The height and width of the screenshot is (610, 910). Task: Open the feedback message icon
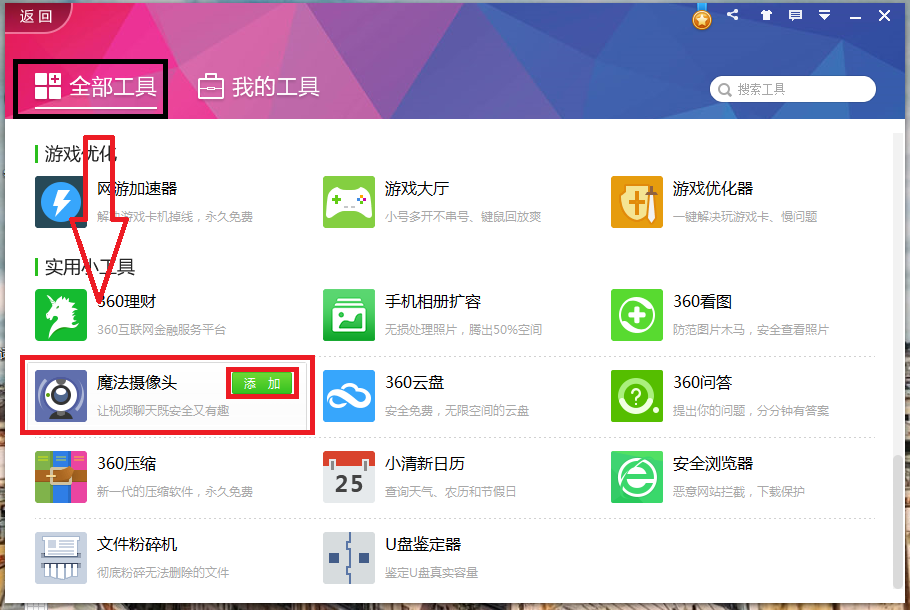[x=795, y=15]
